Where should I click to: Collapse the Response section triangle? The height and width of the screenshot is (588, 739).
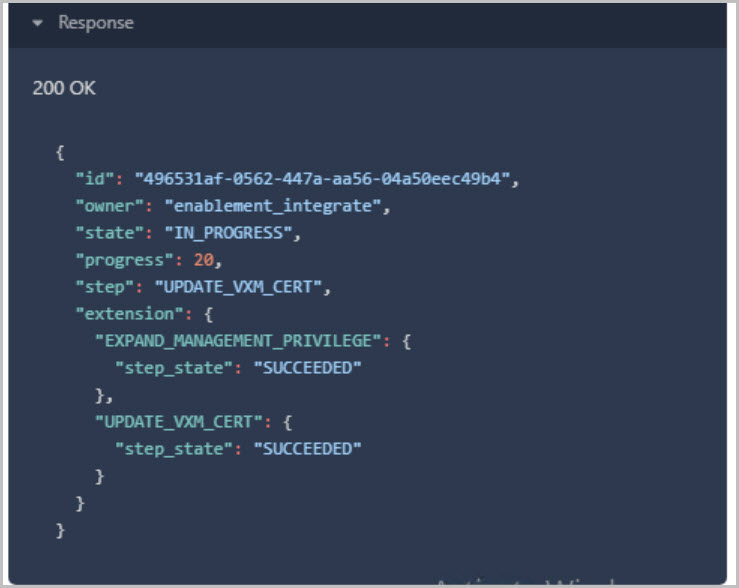click(x=38, y=23)
